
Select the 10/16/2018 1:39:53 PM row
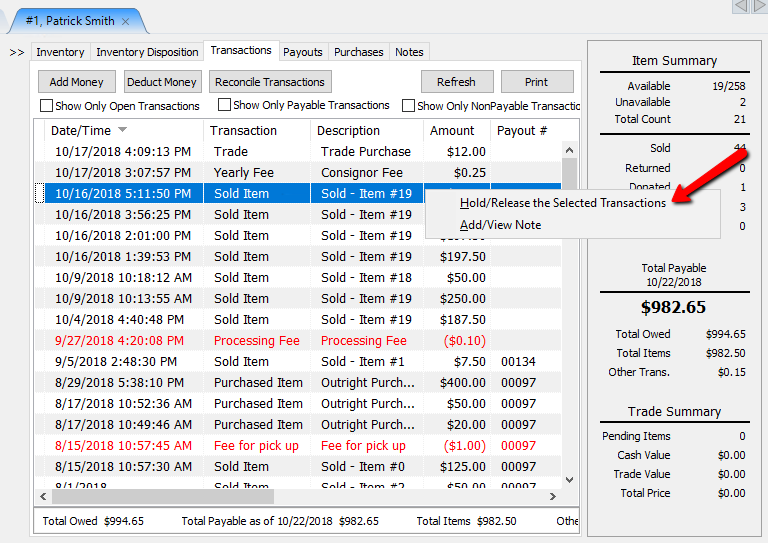point(298,257)
